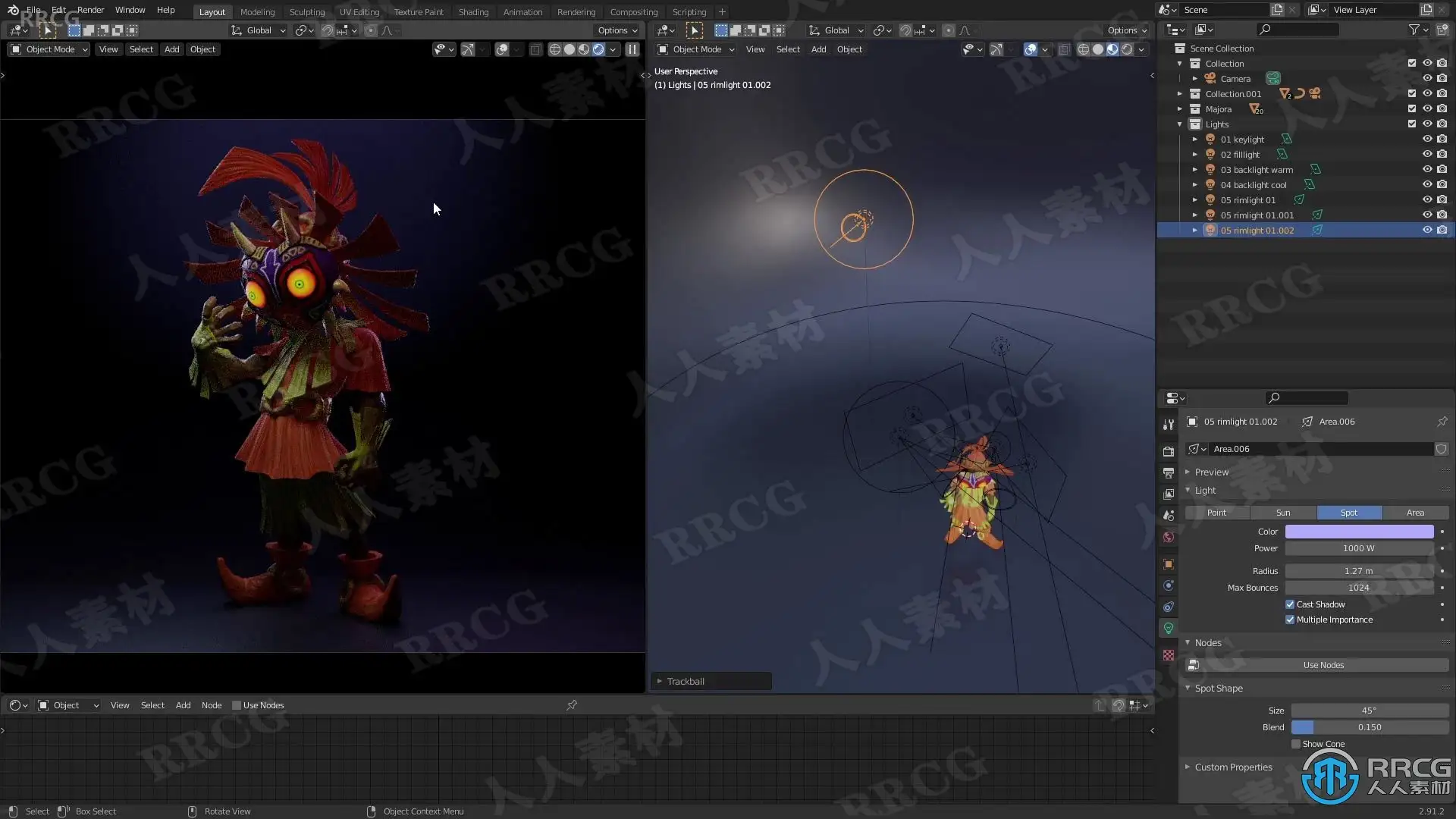Hide 03 backlight warm in viewport
Image resolution: width=1456 pixels, height=819 pixels.
[1426, 170]
